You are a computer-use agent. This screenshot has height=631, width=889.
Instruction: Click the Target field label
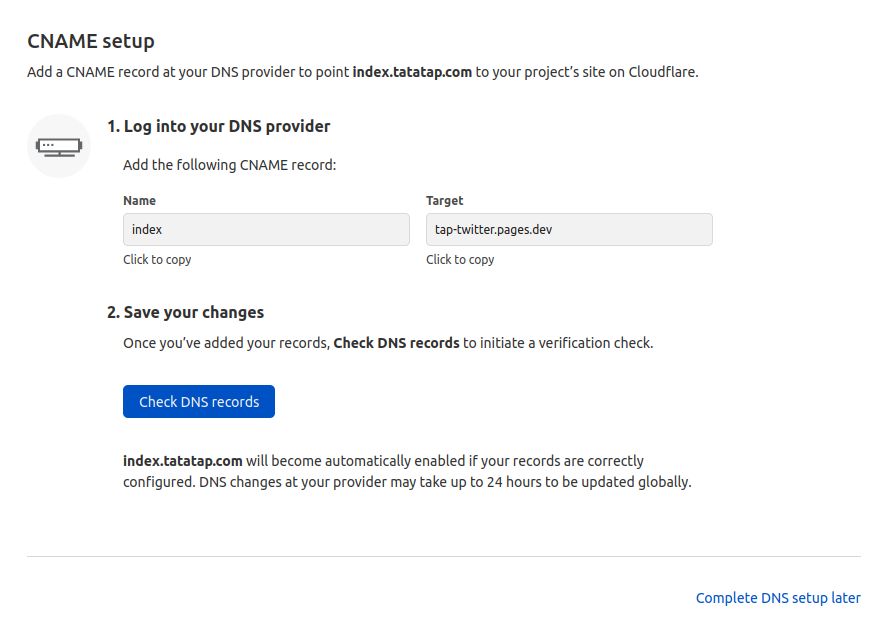[444, 201]
